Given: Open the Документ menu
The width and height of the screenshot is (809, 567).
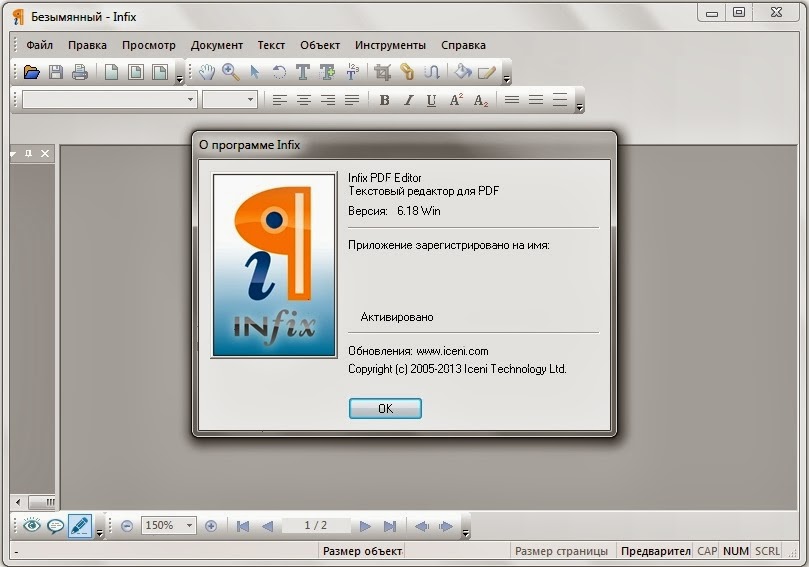Looking at the screenshot, I should [x=217, y=45].
